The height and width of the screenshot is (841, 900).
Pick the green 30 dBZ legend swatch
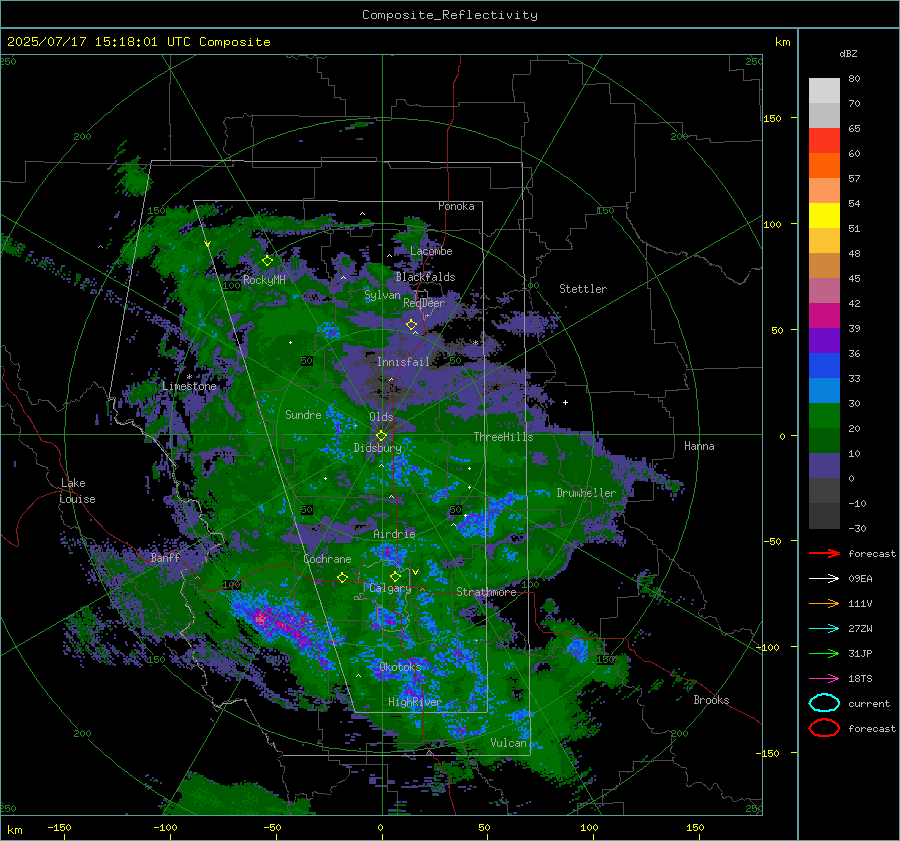[824, 415]
